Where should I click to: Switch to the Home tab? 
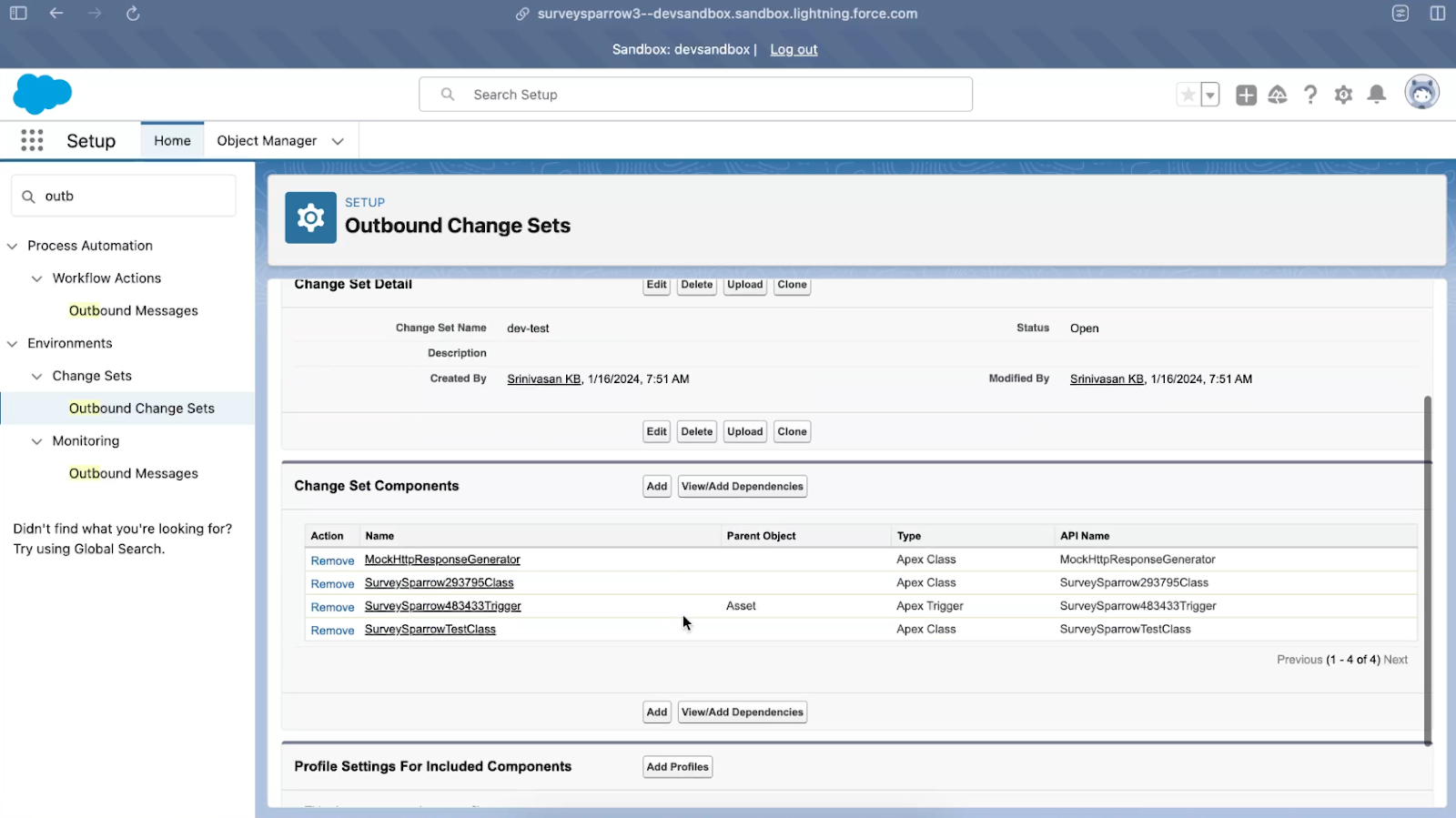pyautogui.click(x=172, y=141)
